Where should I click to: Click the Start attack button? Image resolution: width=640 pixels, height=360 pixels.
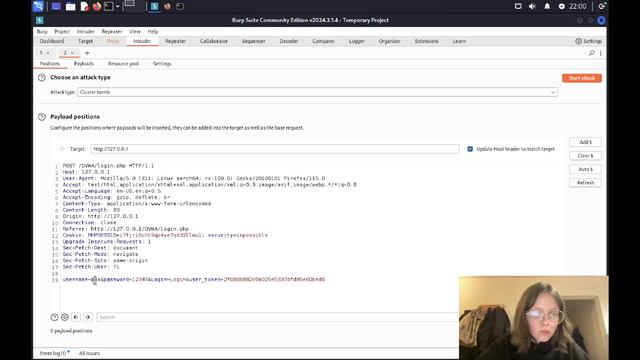coord(582,78)
